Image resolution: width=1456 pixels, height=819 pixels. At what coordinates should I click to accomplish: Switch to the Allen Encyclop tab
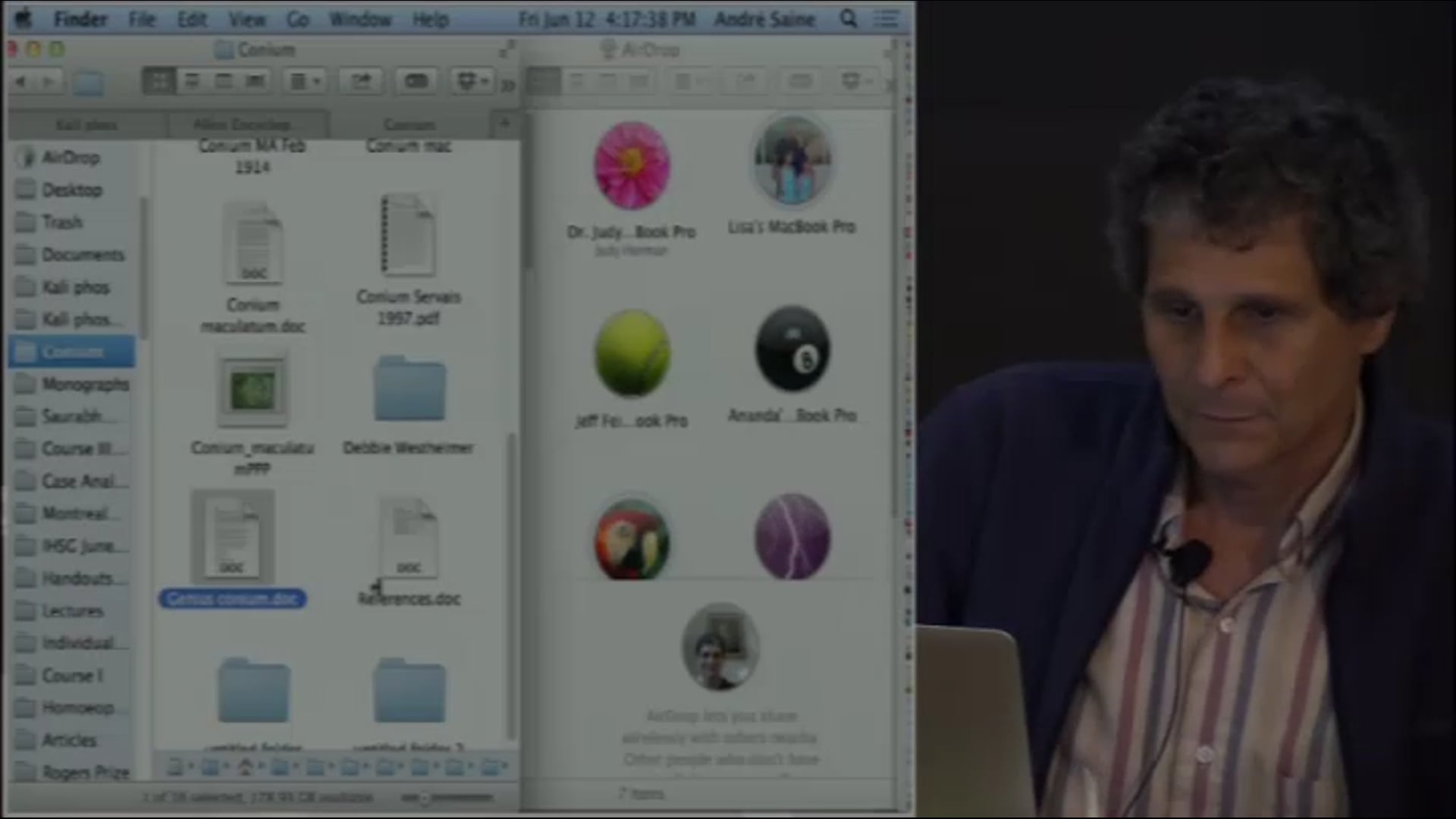pos(241,124)
